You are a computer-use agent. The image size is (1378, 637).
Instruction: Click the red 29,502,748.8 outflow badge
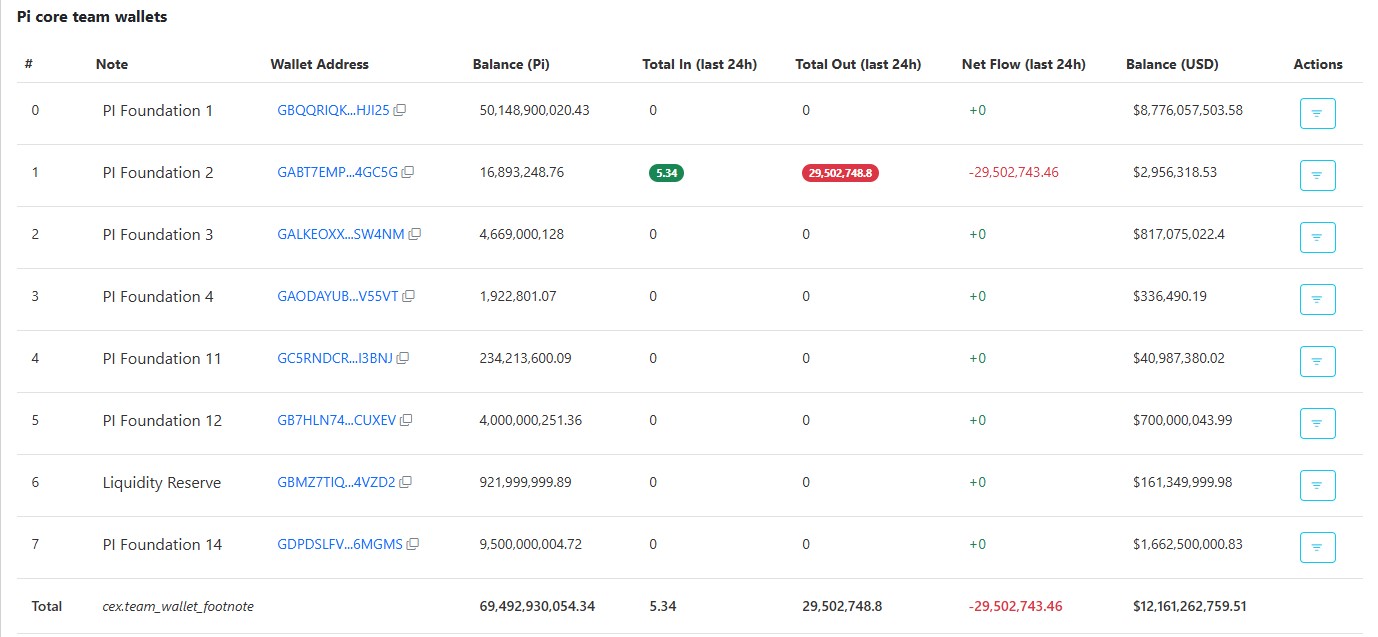840,172
